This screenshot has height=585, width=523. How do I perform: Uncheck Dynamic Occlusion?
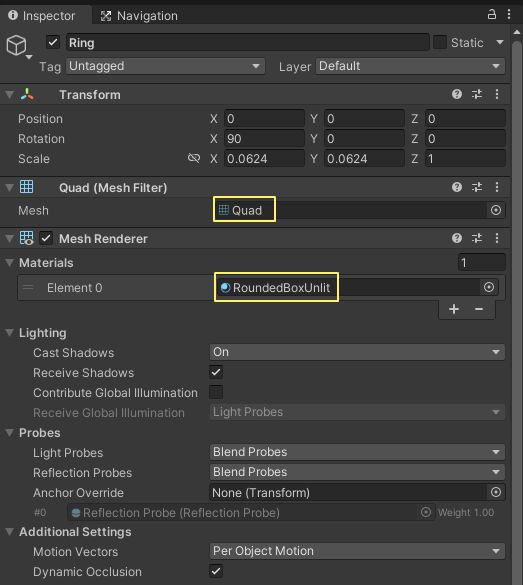click(x=216, y=571)
